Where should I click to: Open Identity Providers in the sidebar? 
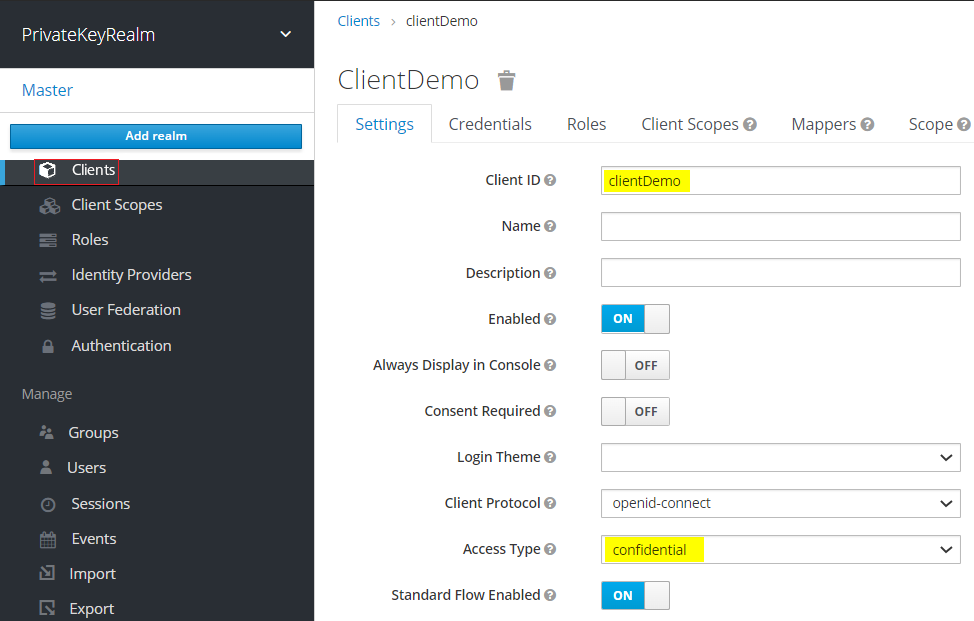click(131, 275)
